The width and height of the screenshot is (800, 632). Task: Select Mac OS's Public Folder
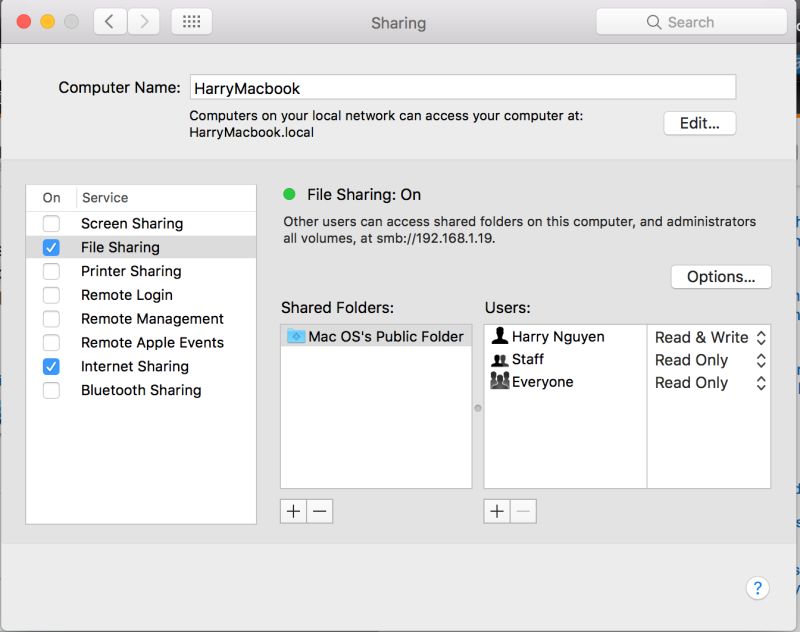click(x=376, y=336)
